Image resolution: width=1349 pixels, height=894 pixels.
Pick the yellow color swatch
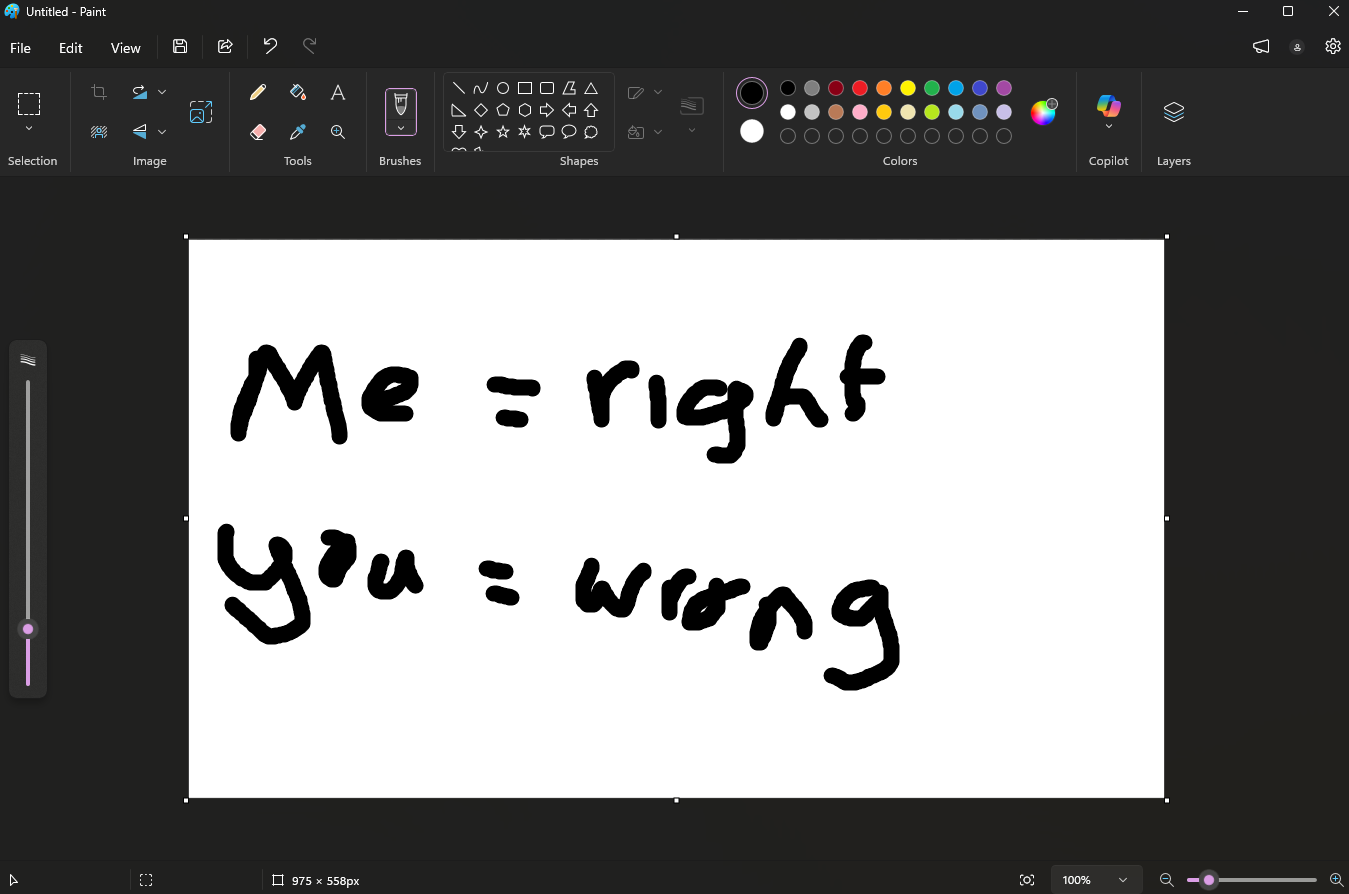908,88
